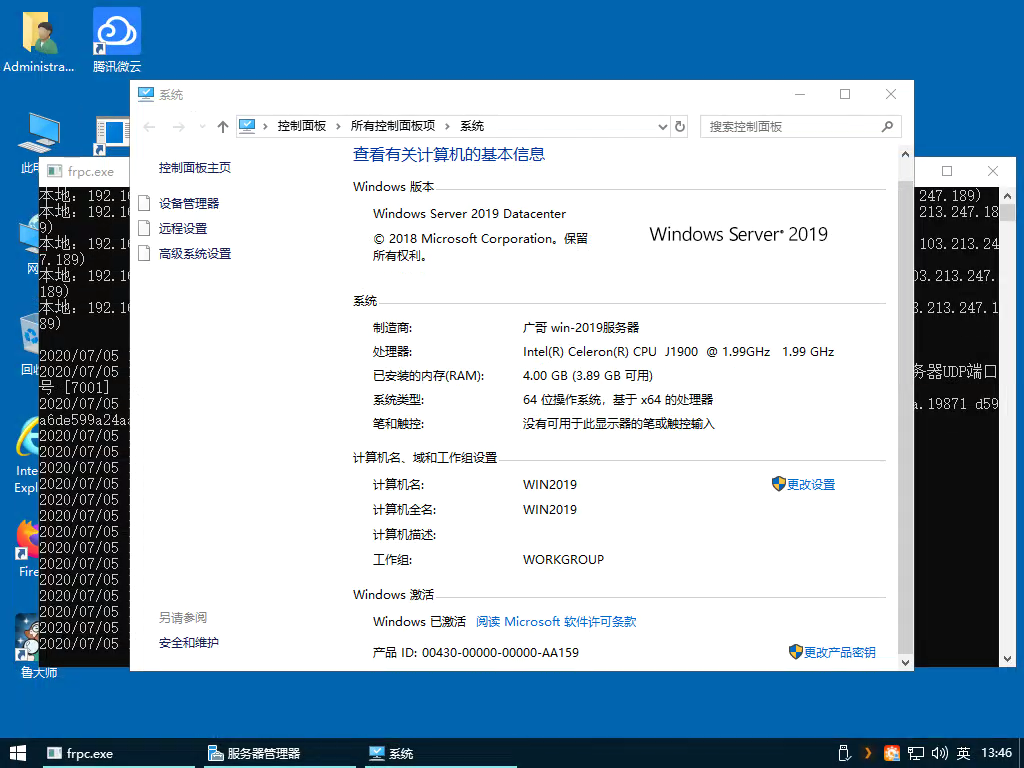This screenshot has height=768, width=1024.
Task: Open 高级系统设置 from the left pane
Action: tap(195, 253)
